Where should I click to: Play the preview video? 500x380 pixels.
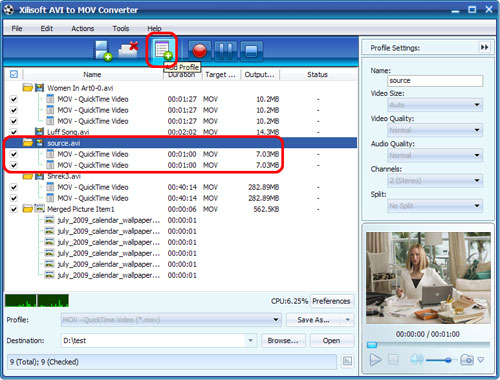point(375,360)
